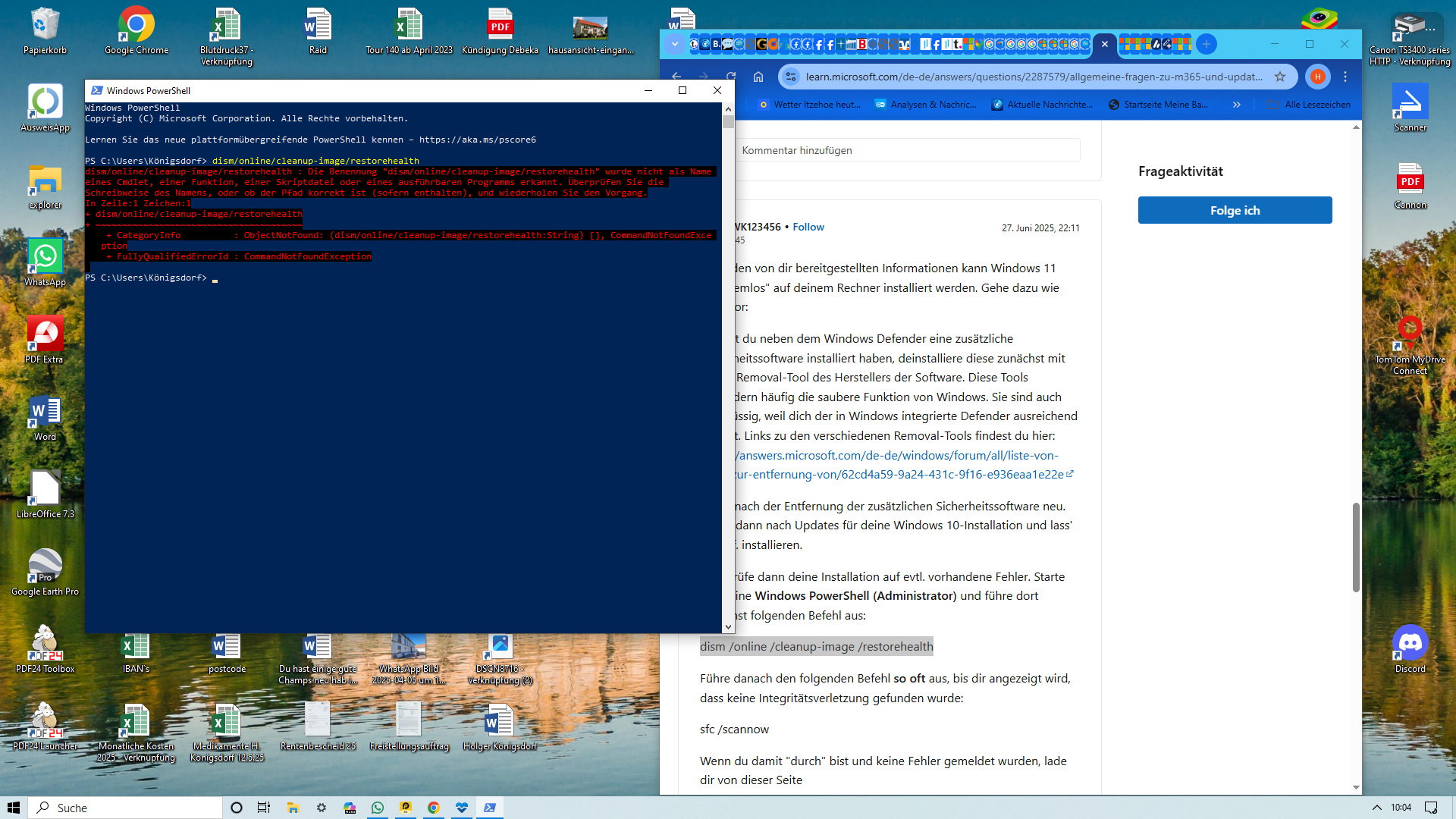This screenshot has height=819, width=1456.
Task: Expand the hidden bookmarks overflow chevron
Action: pyautogui.click(x=1237, y=105)
